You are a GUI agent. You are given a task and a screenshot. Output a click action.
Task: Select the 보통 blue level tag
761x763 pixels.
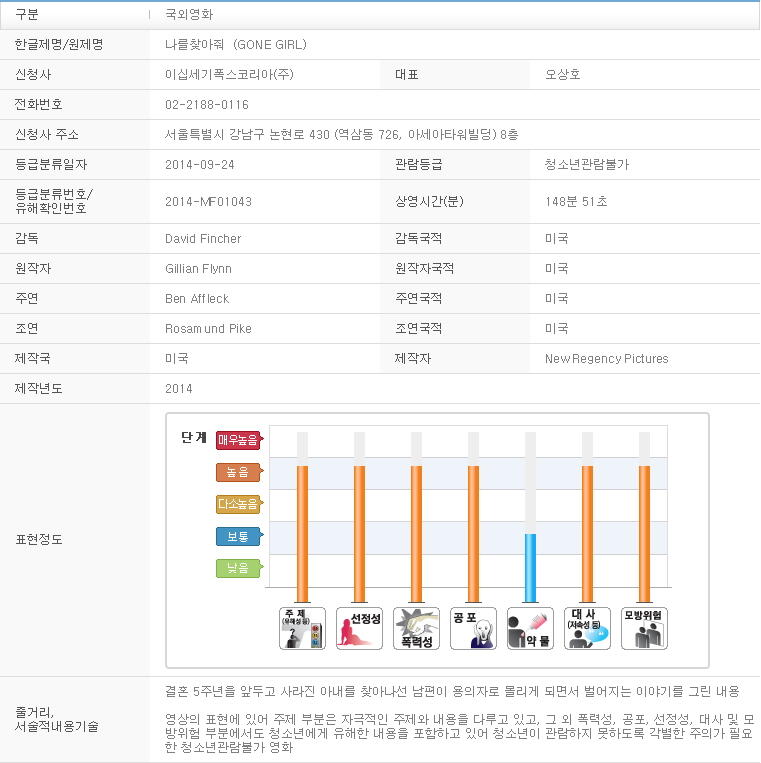pyautogui.click(x=239, y=536)
